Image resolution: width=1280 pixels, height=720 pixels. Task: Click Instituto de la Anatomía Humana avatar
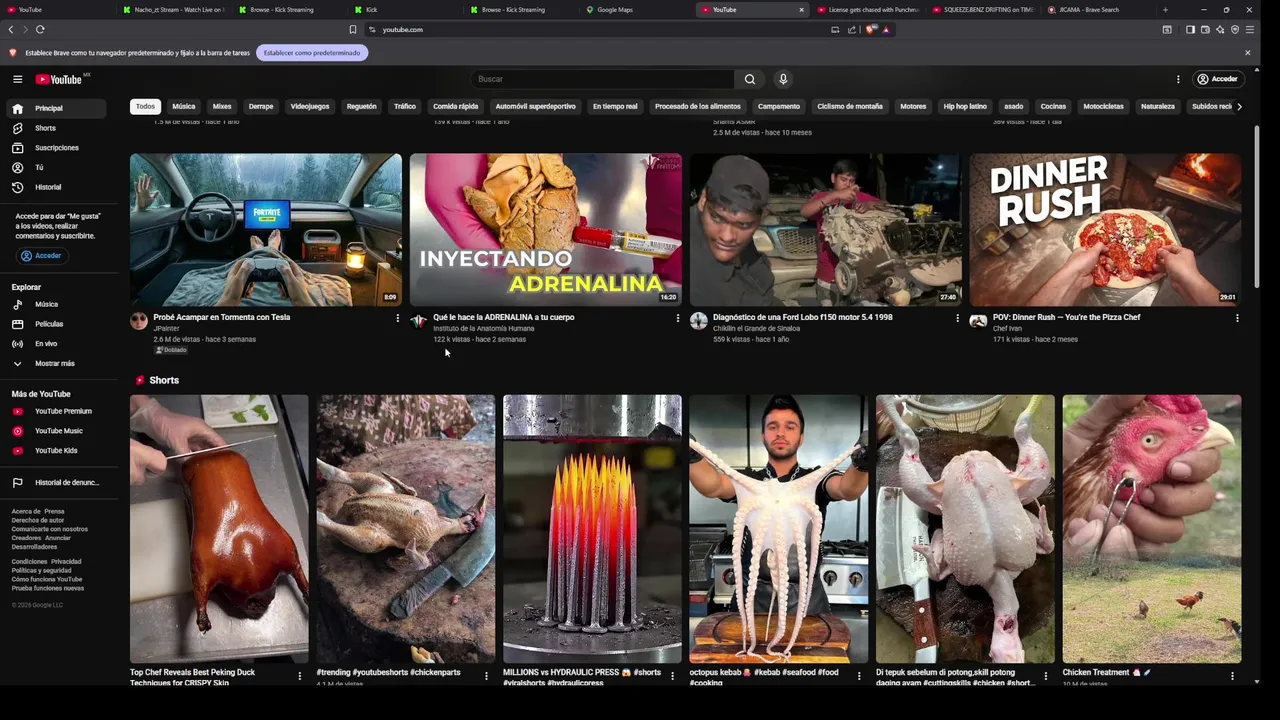419,321
